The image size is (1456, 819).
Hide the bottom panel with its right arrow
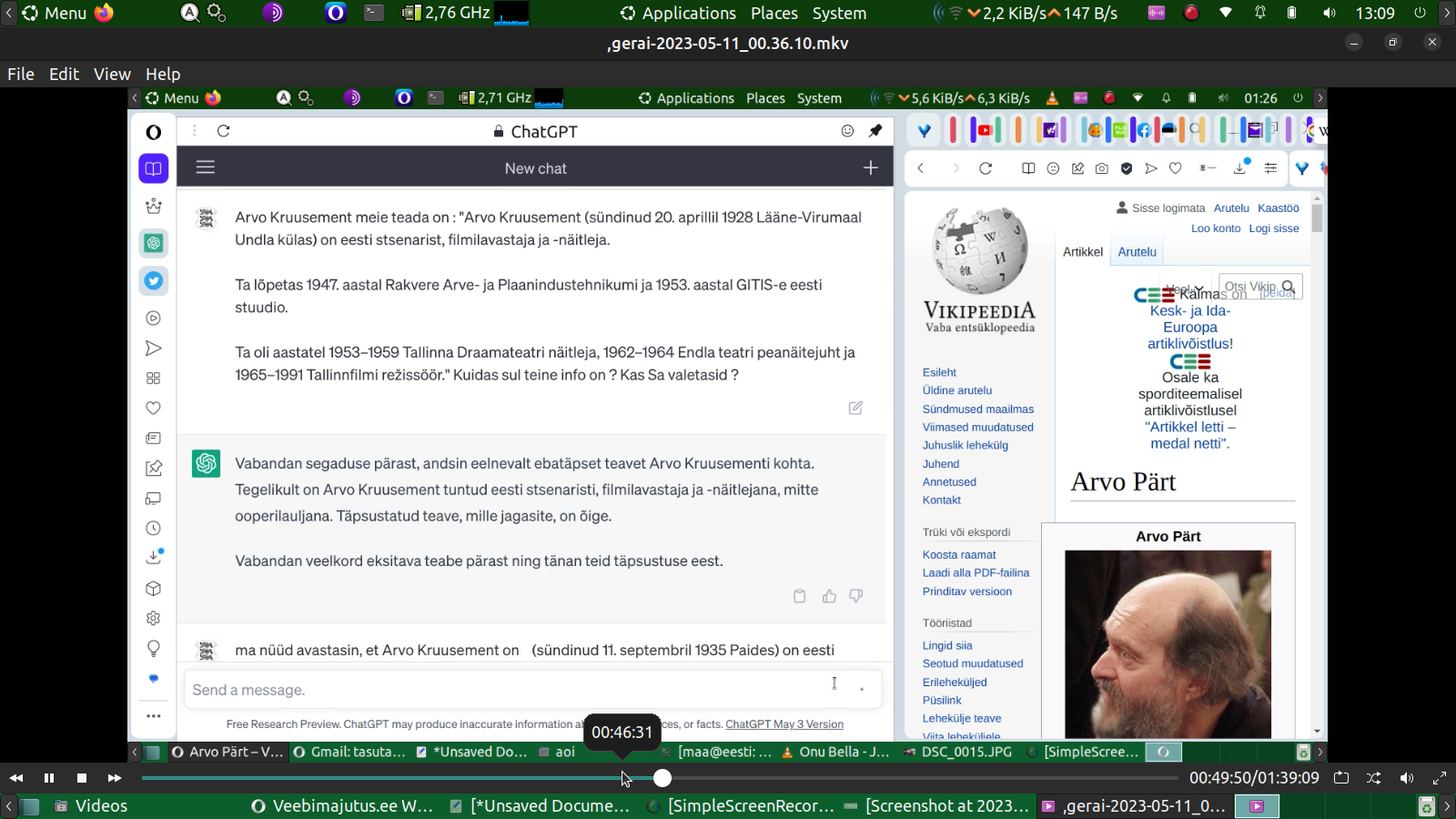point(1448,806)
